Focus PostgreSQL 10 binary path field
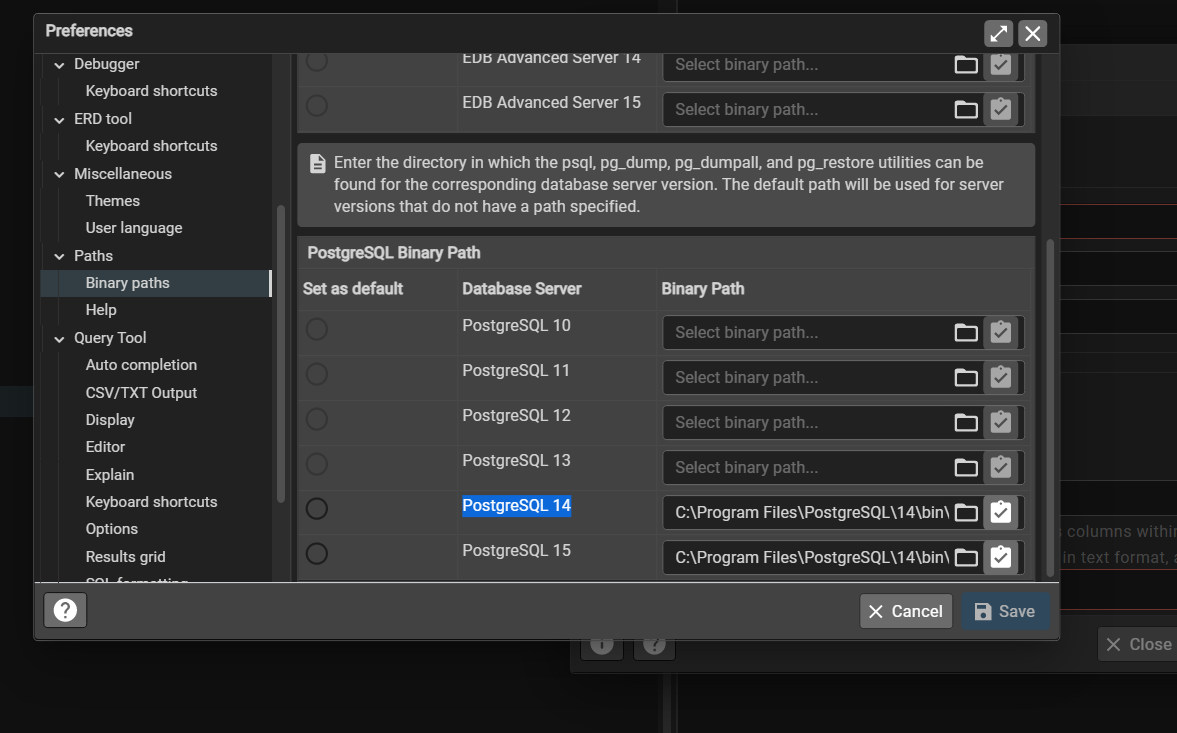 [811, 332]
